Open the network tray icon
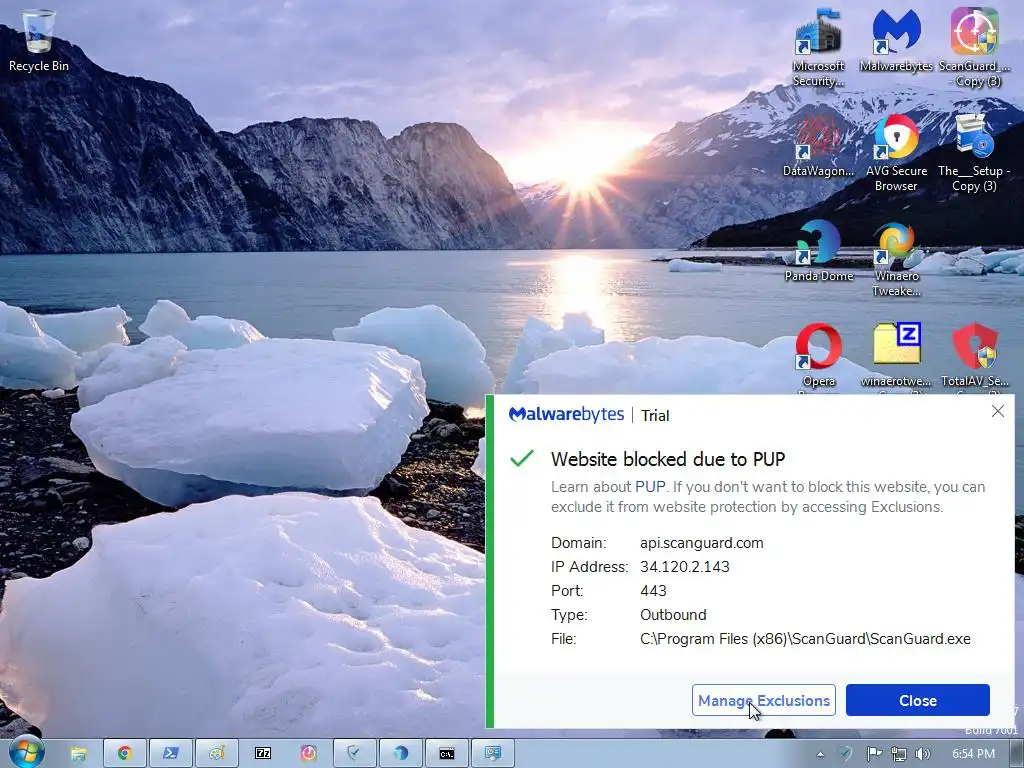Image resolution: width=1024 pixels, height=768 pixels. 899,754
